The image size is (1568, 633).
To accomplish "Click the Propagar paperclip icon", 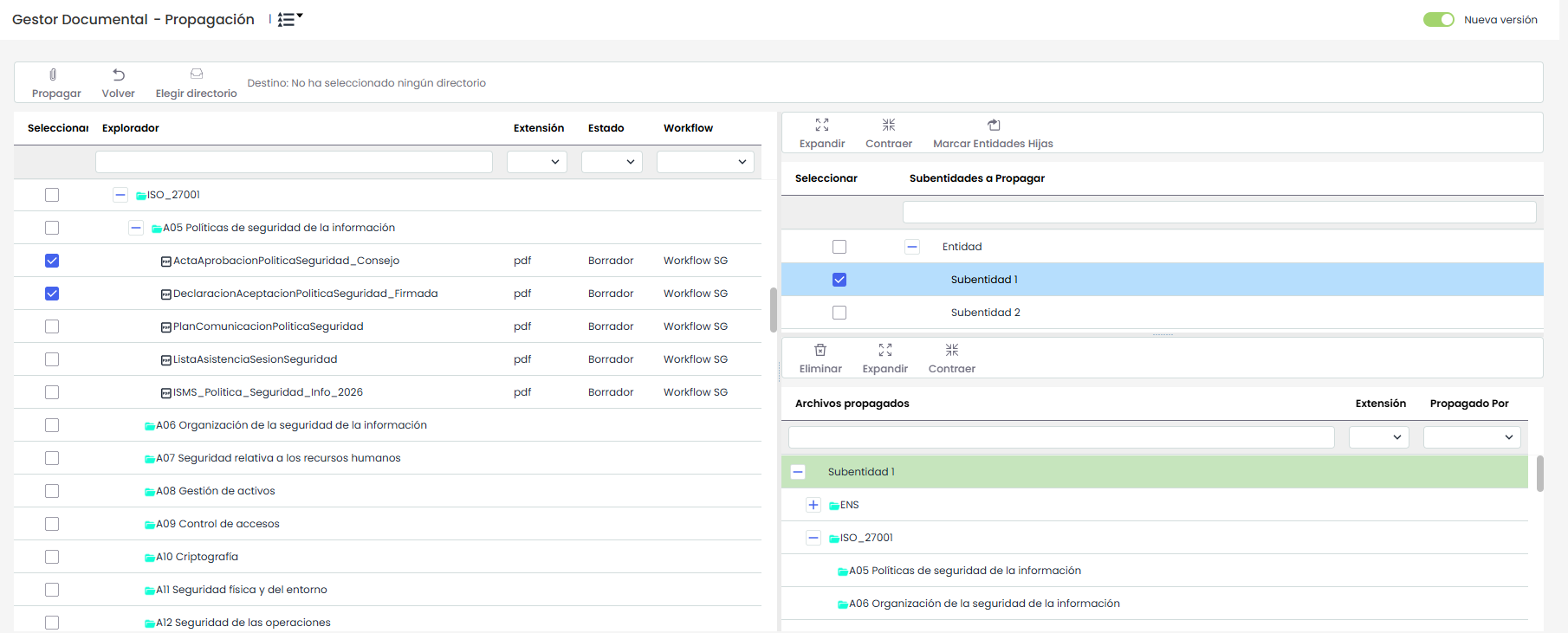I will point(54,75).
